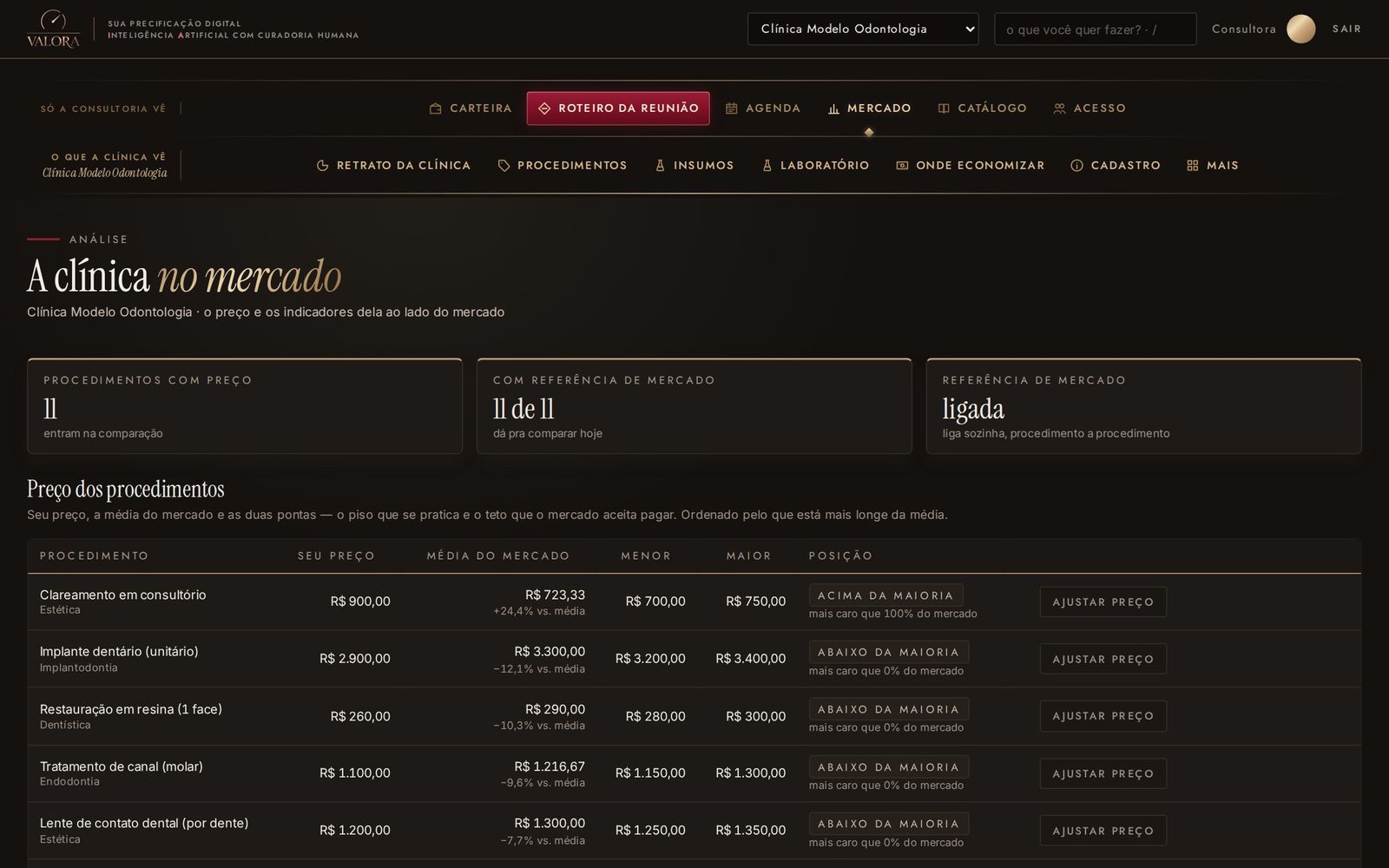Screen dimensions: 1389x868
Task: Open the Laboratório section
Action: point(815,166)
